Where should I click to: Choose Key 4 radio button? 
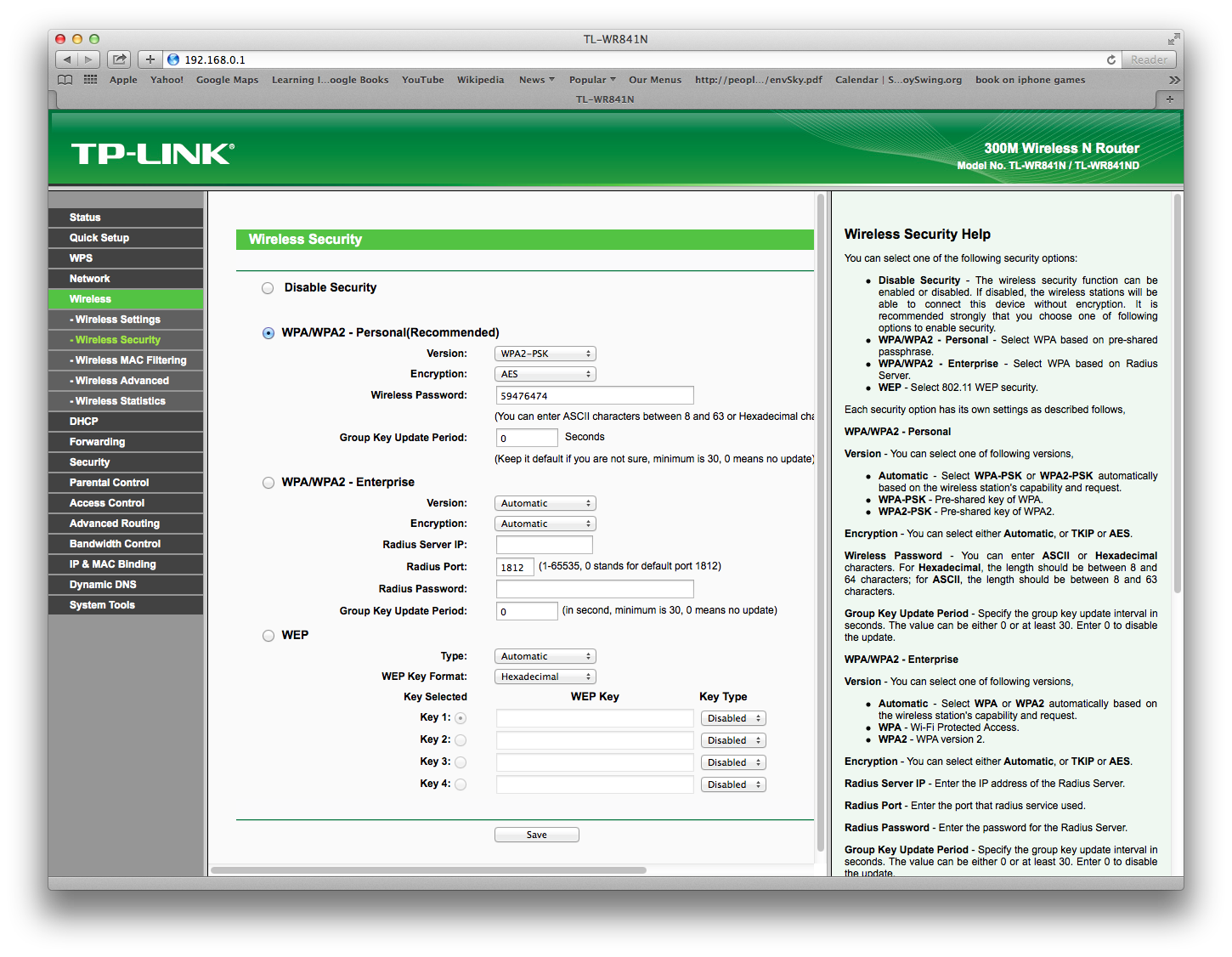461,784
